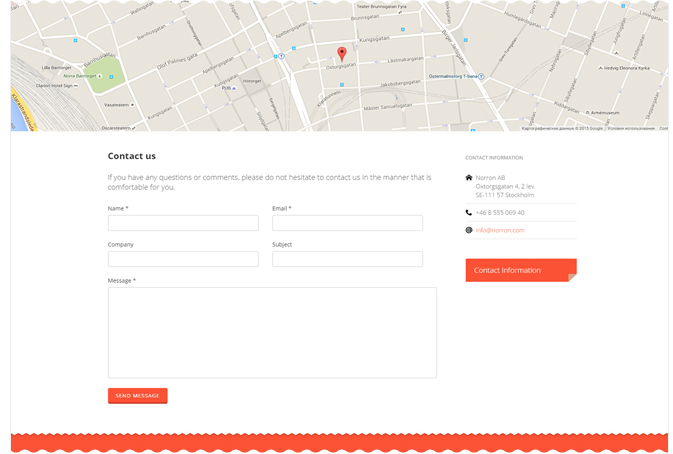Click the phone number +46 8 555 069 40
673x454 pixels.
500,213
